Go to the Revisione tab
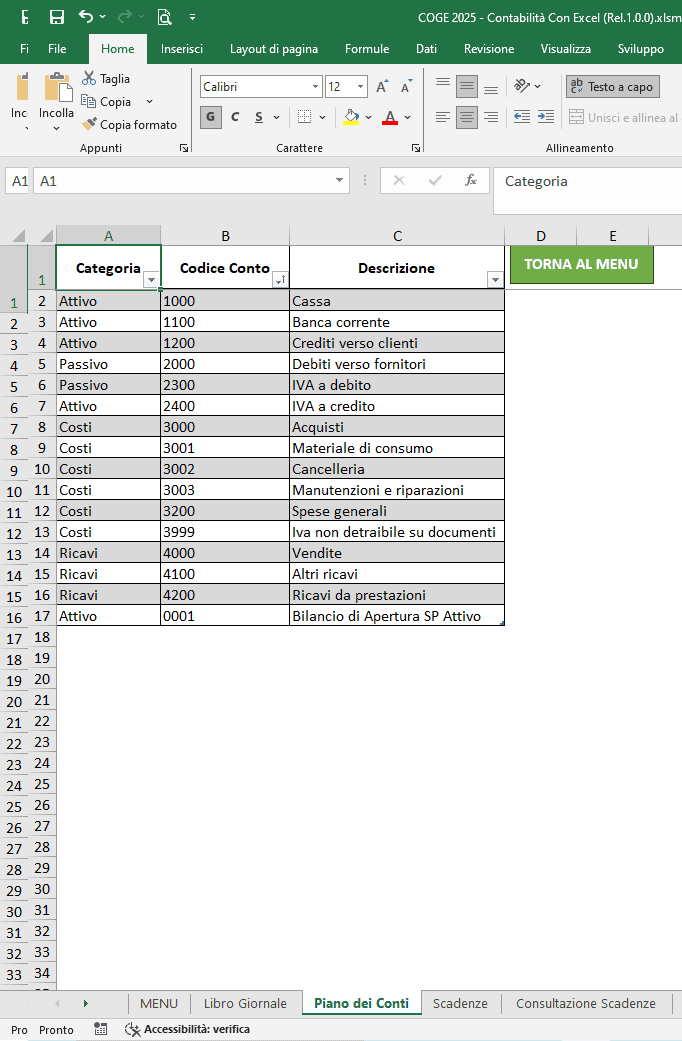 489,48
